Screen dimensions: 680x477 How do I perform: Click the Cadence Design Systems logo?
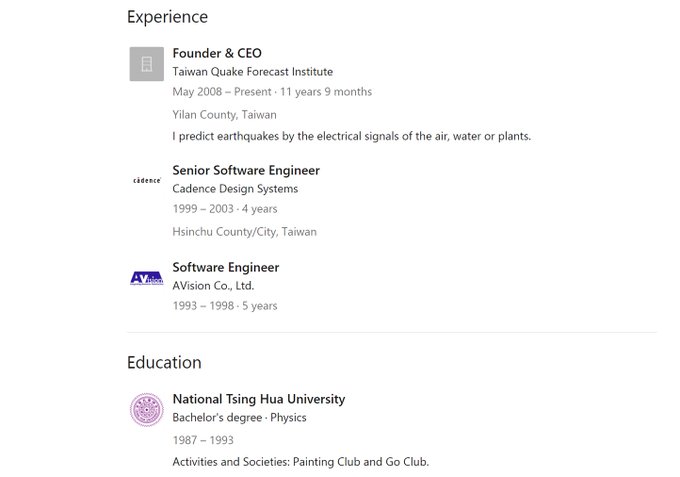(x=147, y=181)
